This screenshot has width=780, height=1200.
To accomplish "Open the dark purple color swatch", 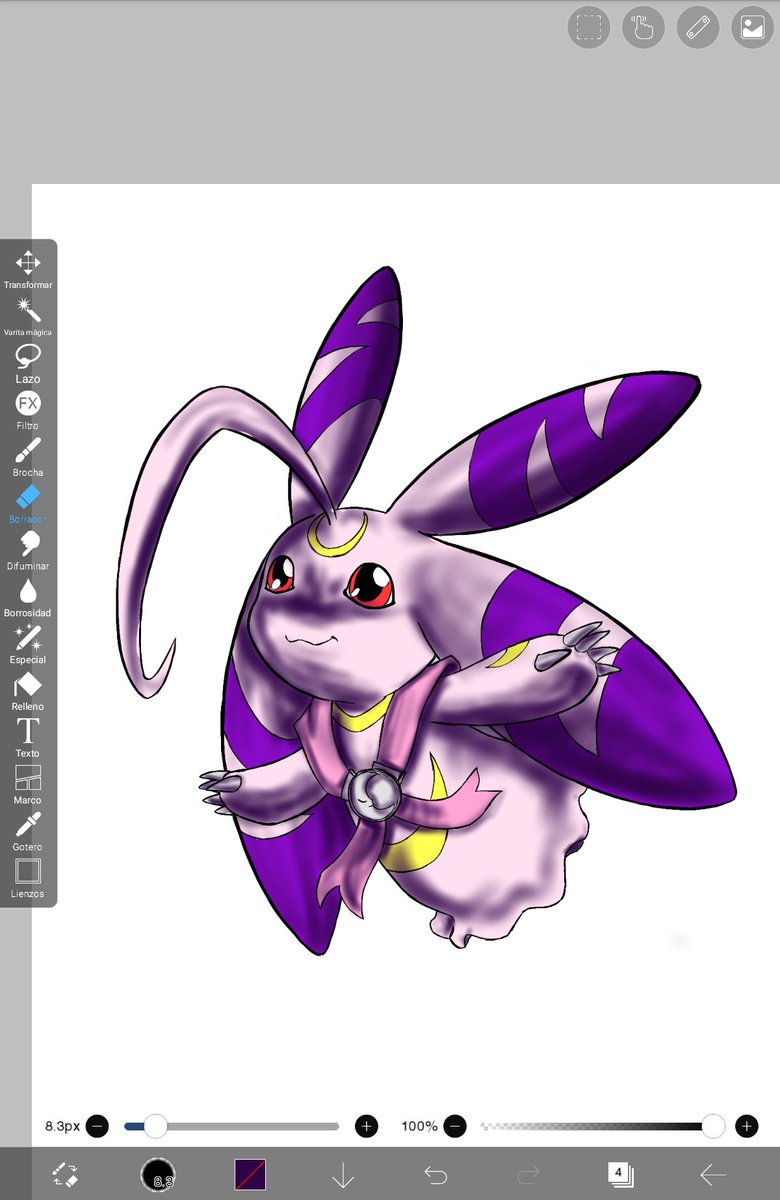I will click(x=250, y=1174).
